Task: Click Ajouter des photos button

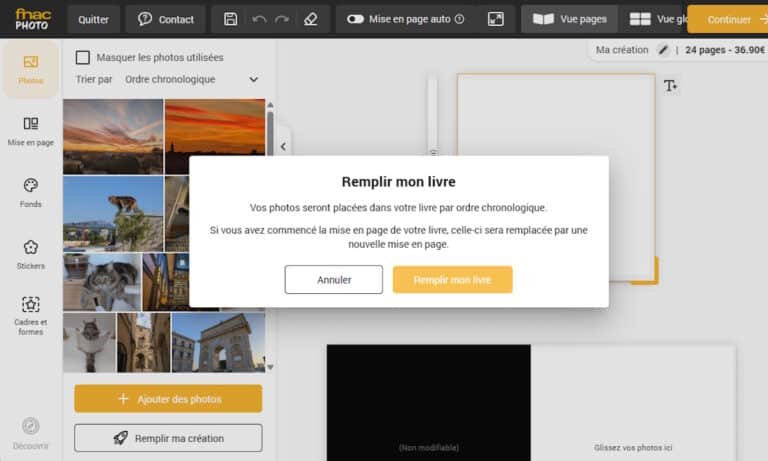Action: pyautogui.click(x=168, y=399)
